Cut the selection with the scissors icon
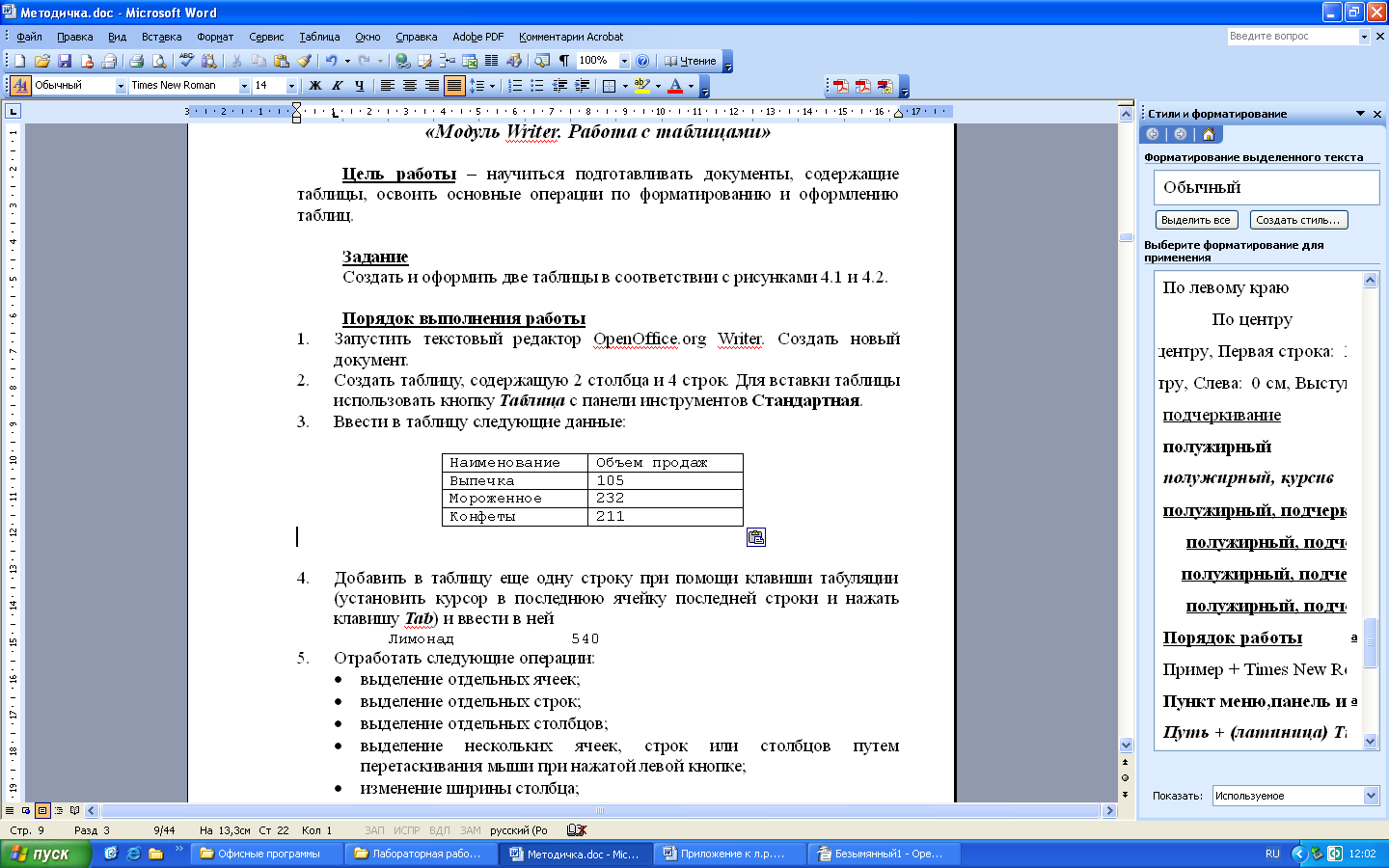The image size is (1389, 868). click(236, 61)
